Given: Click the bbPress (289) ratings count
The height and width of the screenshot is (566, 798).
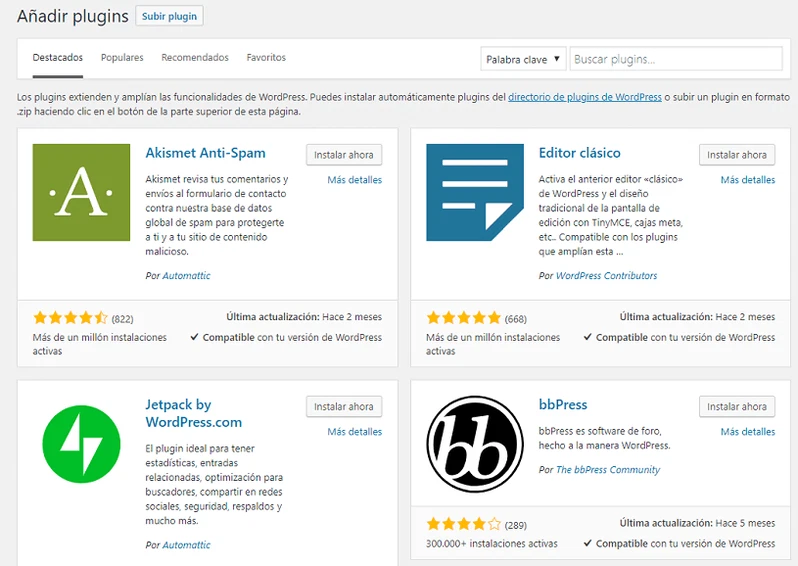Looking at the screenshot, I should click(x=516, y=525).
